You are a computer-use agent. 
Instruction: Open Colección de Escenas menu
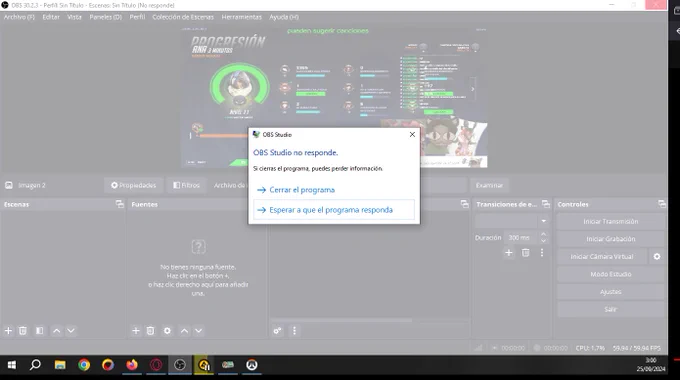183,17
